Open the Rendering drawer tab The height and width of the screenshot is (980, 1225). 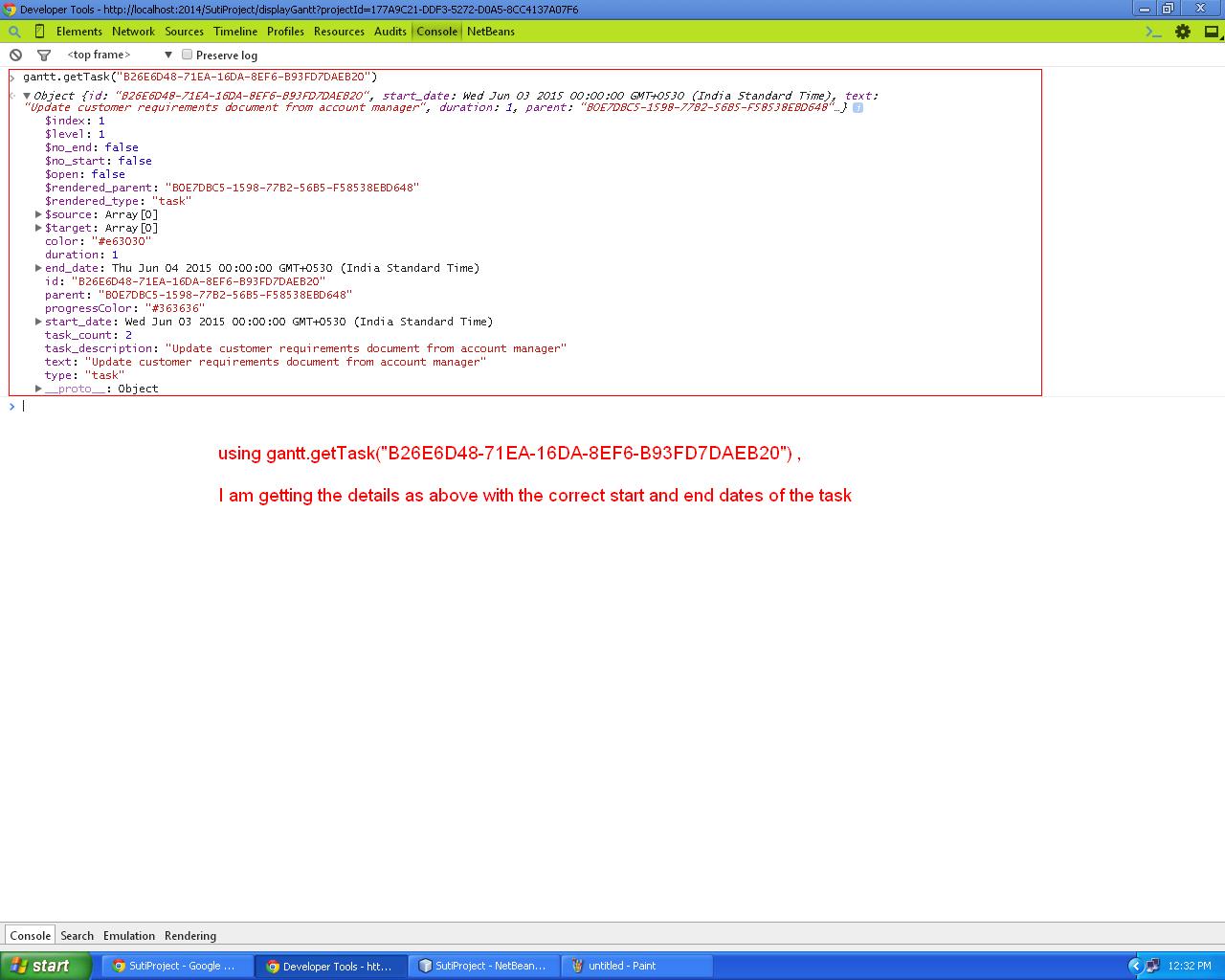coord(190,936)
